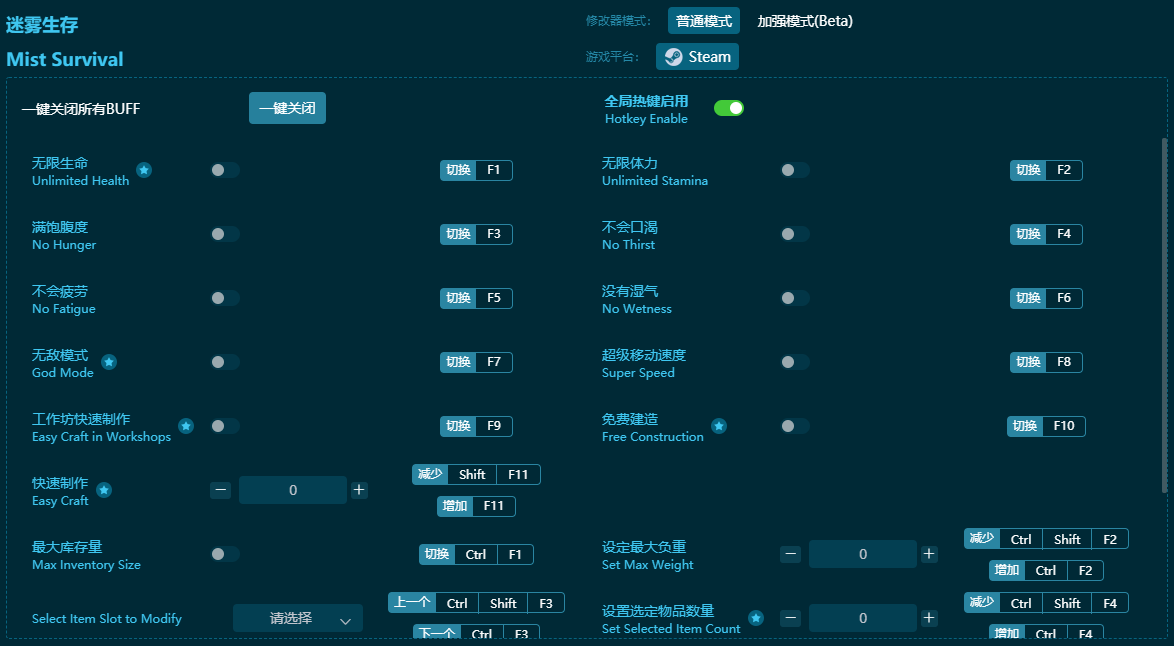This screenshot has width=1174, height=646.
Task: Click the vertical scrollbar on the right
Action: [1164, 314]
